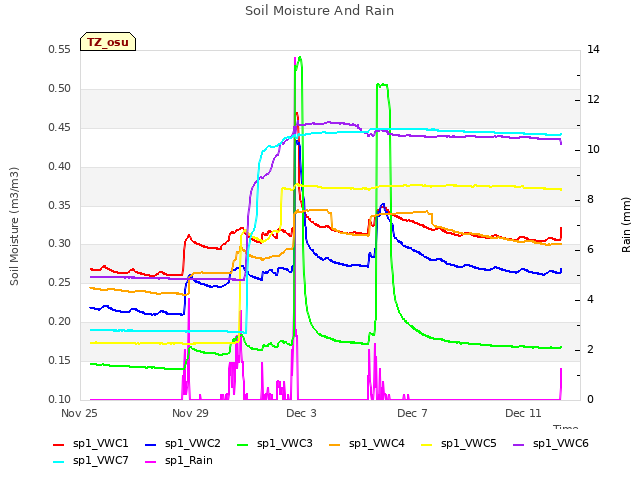Click the 8 rain axis tick label
The width and height of the screenshot is (640, 480).
click(590, 200)
